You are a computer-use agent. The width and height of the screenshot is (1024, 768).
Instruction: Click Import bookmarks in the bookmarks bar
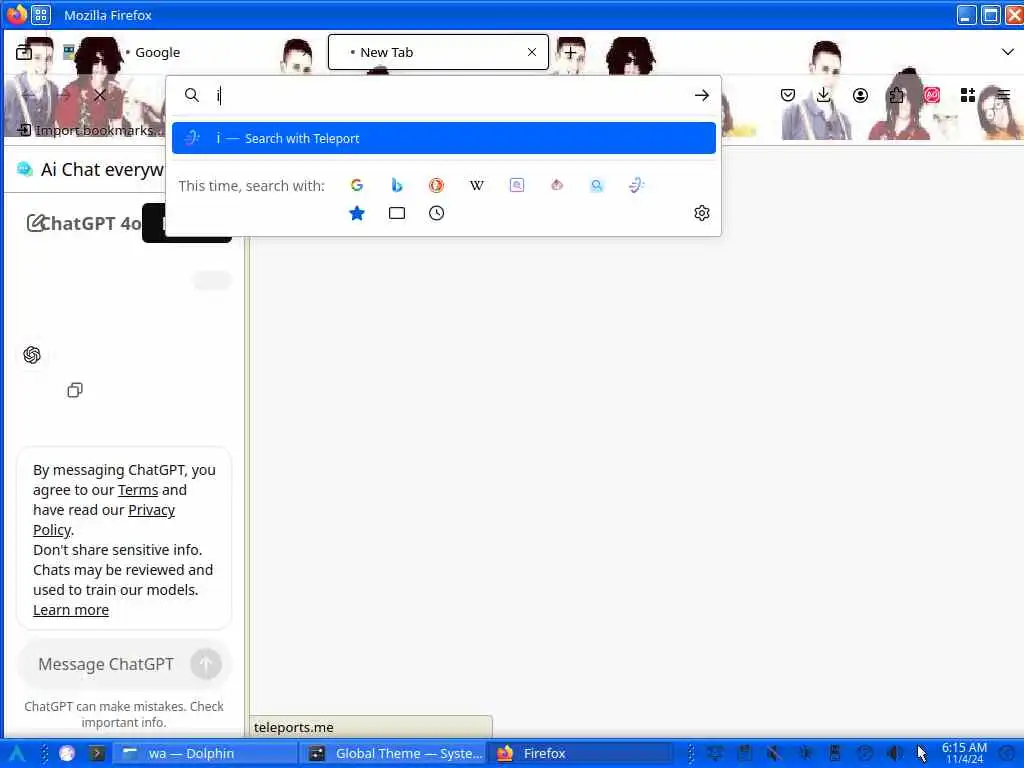click(91, 130)
